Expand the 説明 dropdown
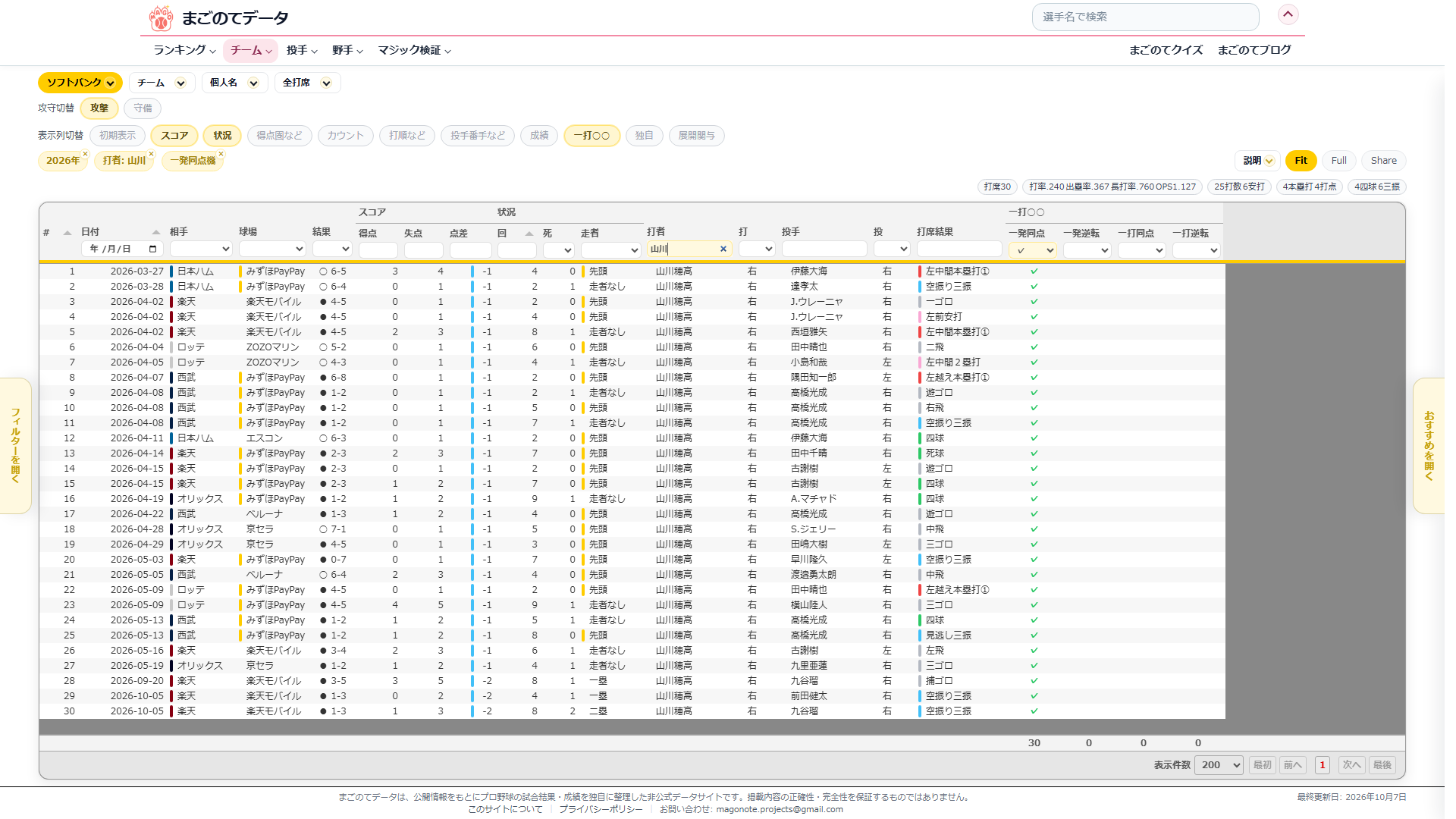 (1257, 161)
